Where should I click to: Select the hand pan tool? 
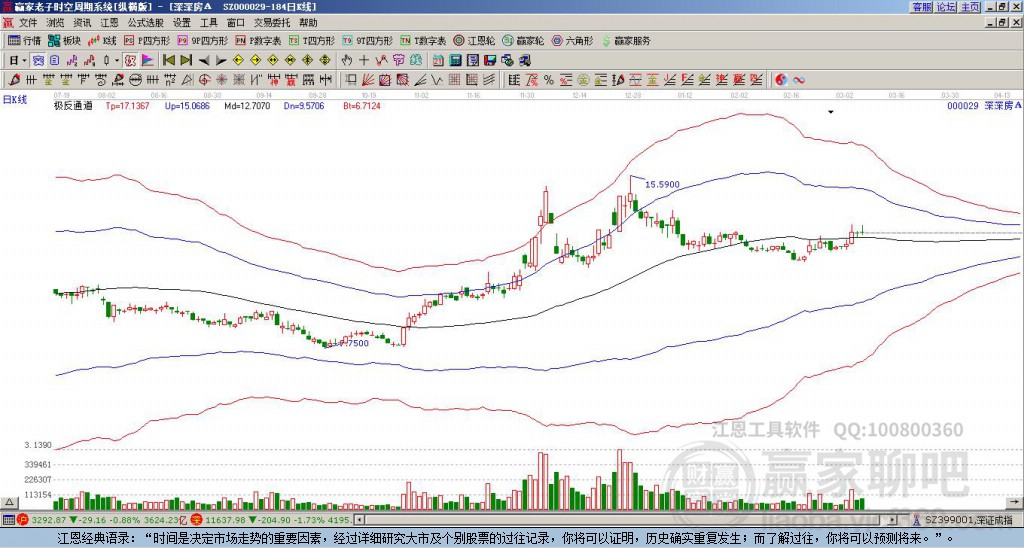pos(347,61)
